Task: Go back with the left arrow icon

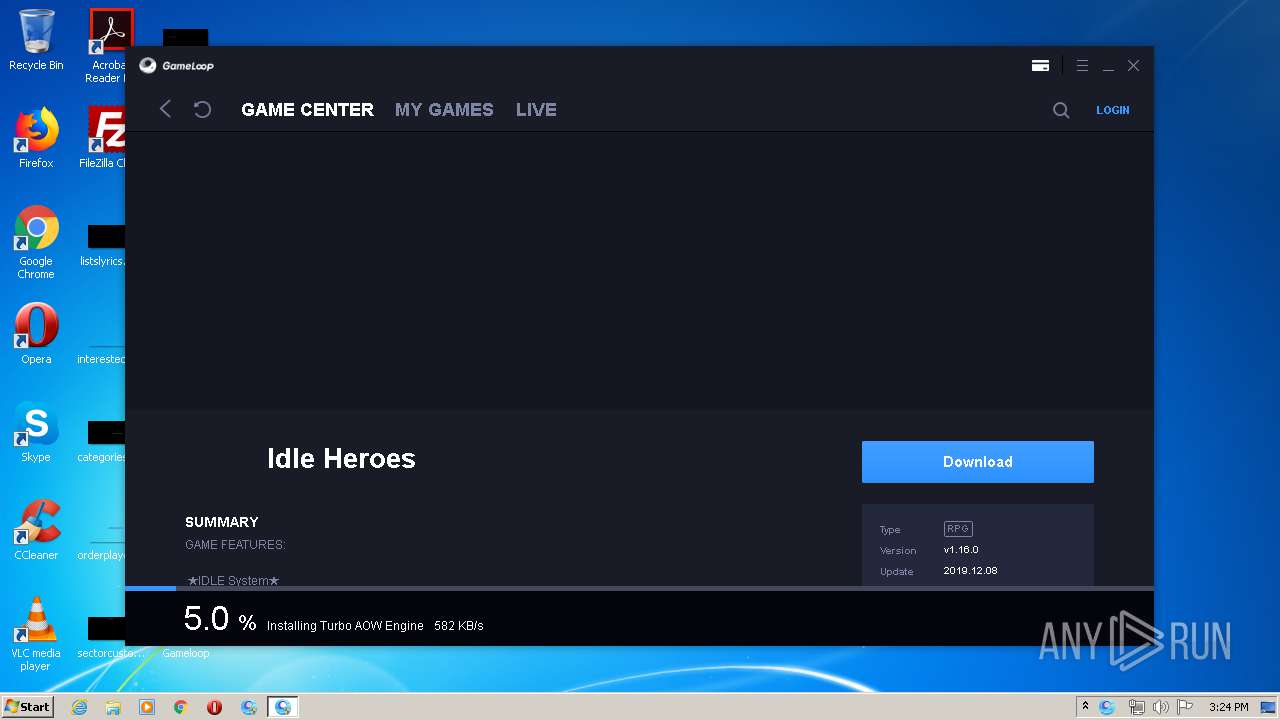Action: (166, 109)
